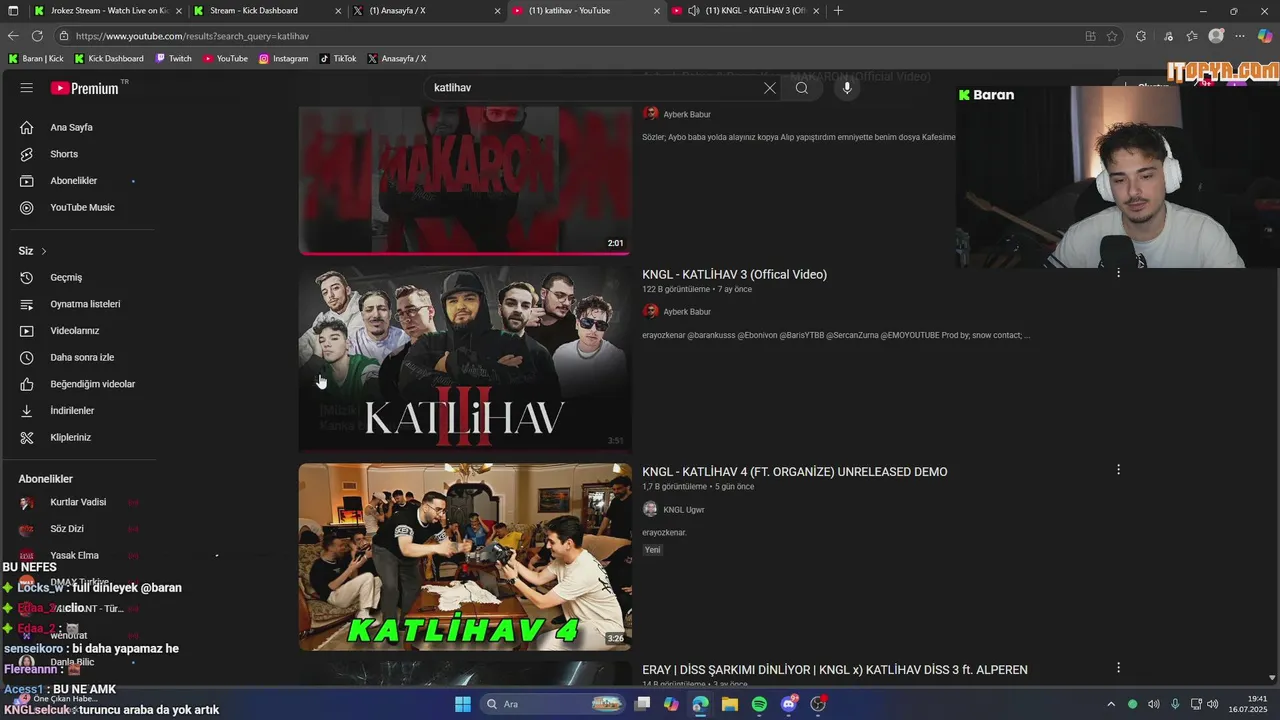Click the Windows Start button
The height and width of the screenshot is (720, 1280).
coord(463,704)
